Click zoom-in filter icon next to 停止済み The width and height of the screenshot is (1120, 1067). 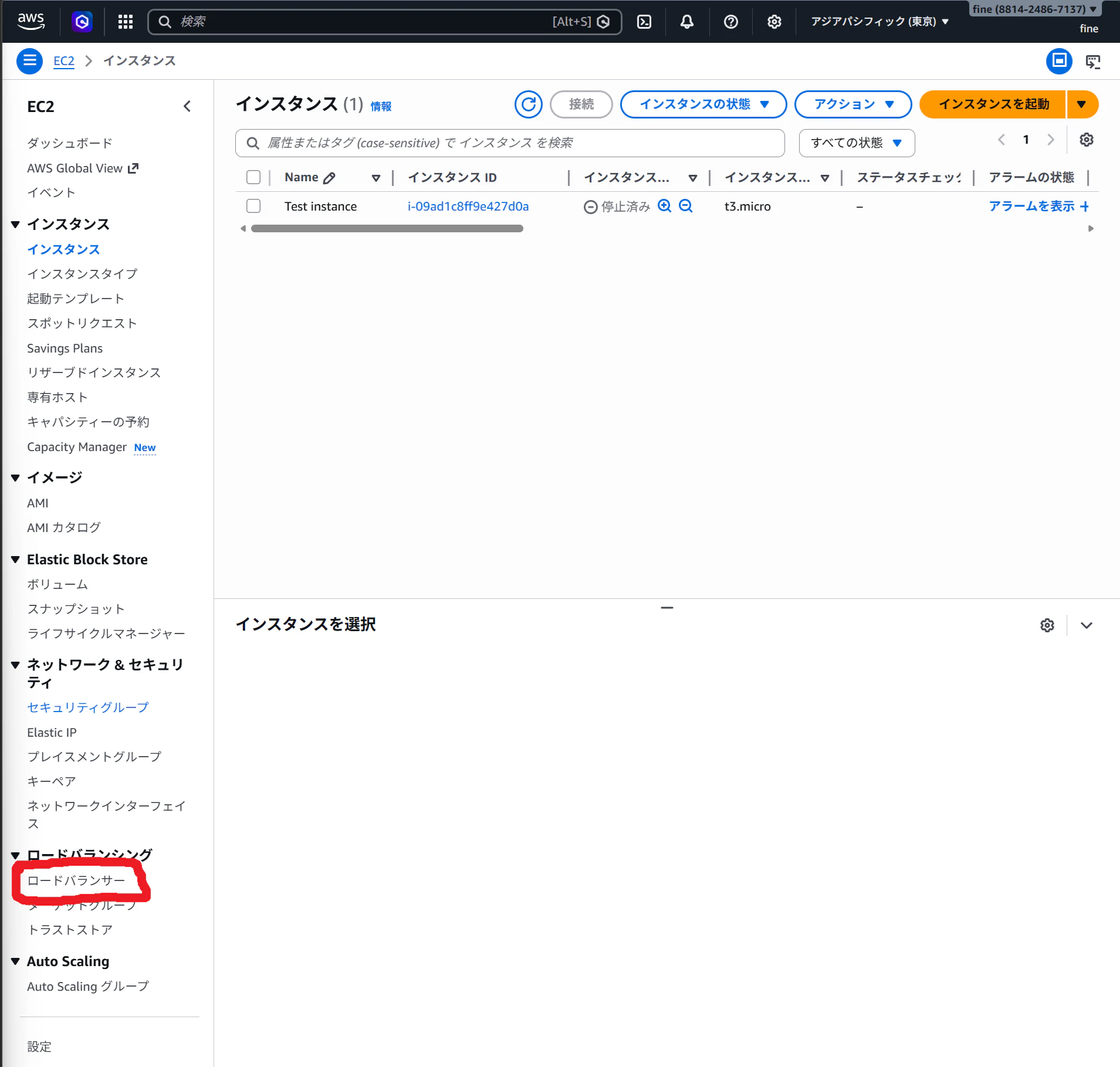(x=664, y=206)
